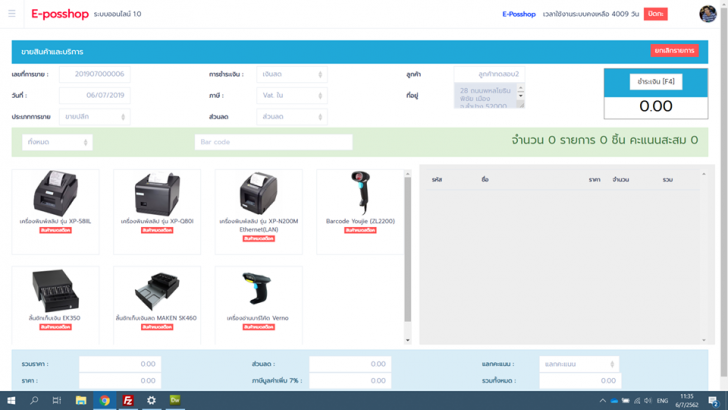Click the red badge under XP-58IIL
728x410 pixels.
click(55, 230)
